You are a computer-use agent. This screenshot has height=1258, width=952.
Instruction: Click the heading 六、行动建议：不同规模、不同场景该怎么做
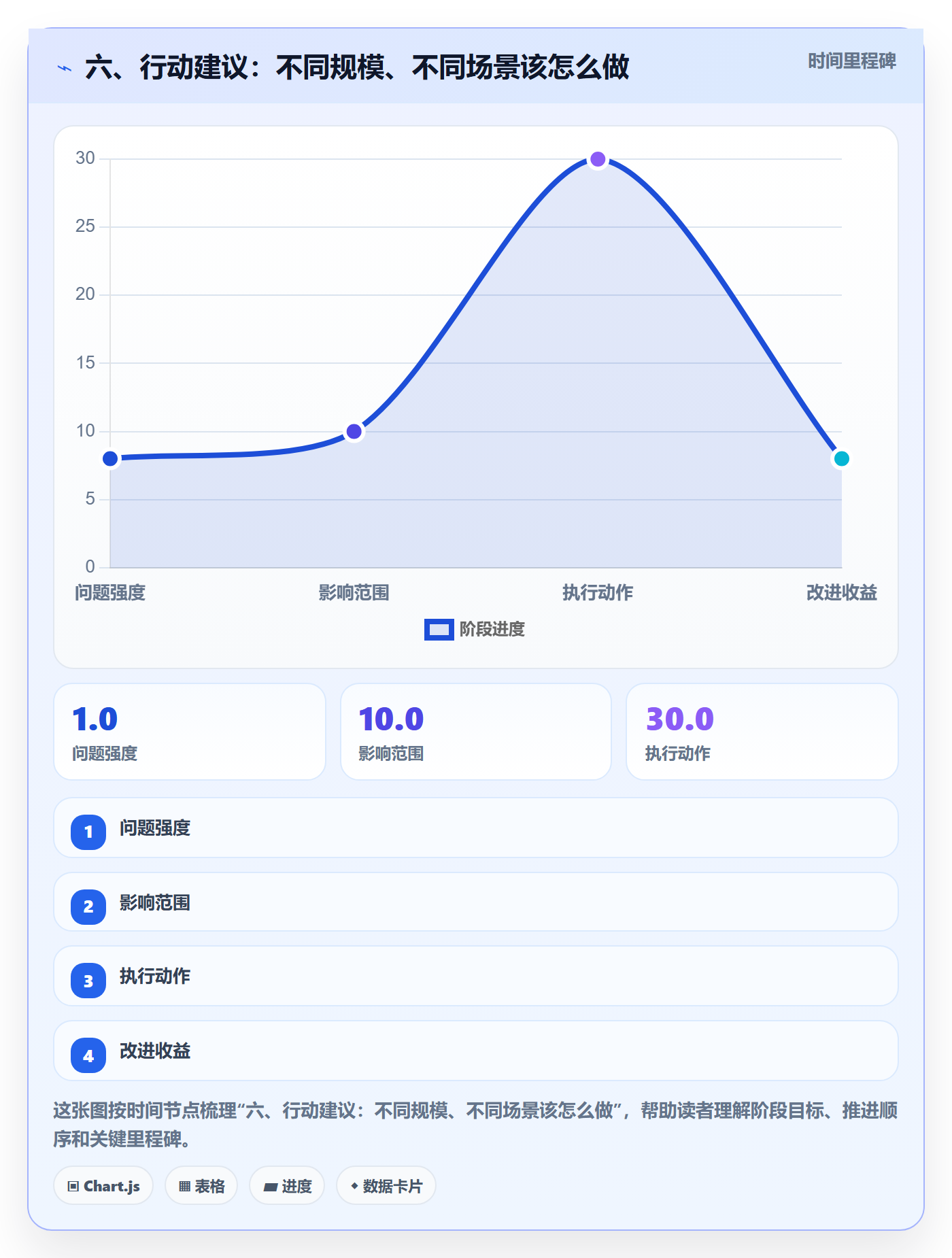click(x=357, y=68)
